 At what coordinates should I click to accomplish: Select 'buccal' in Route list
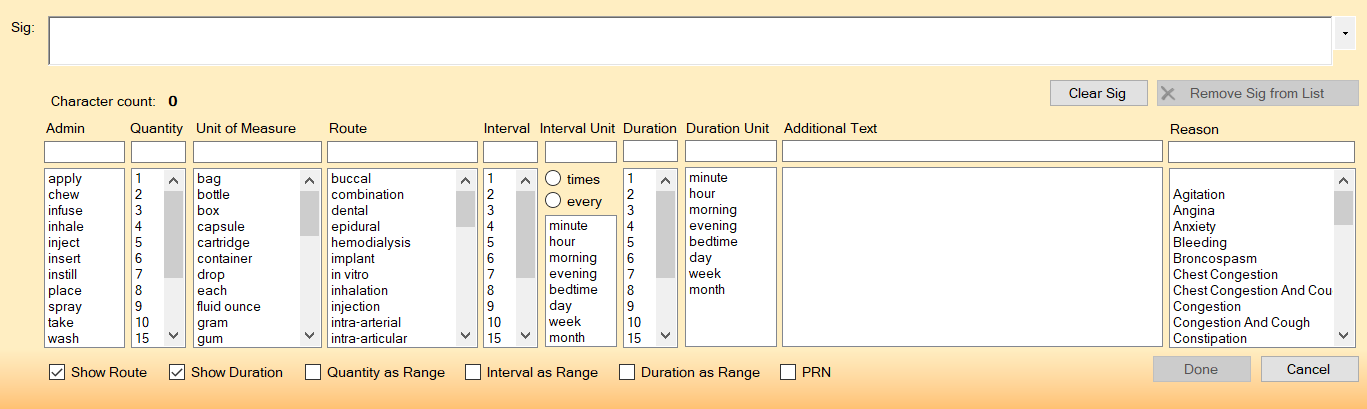tap(351, 179)
